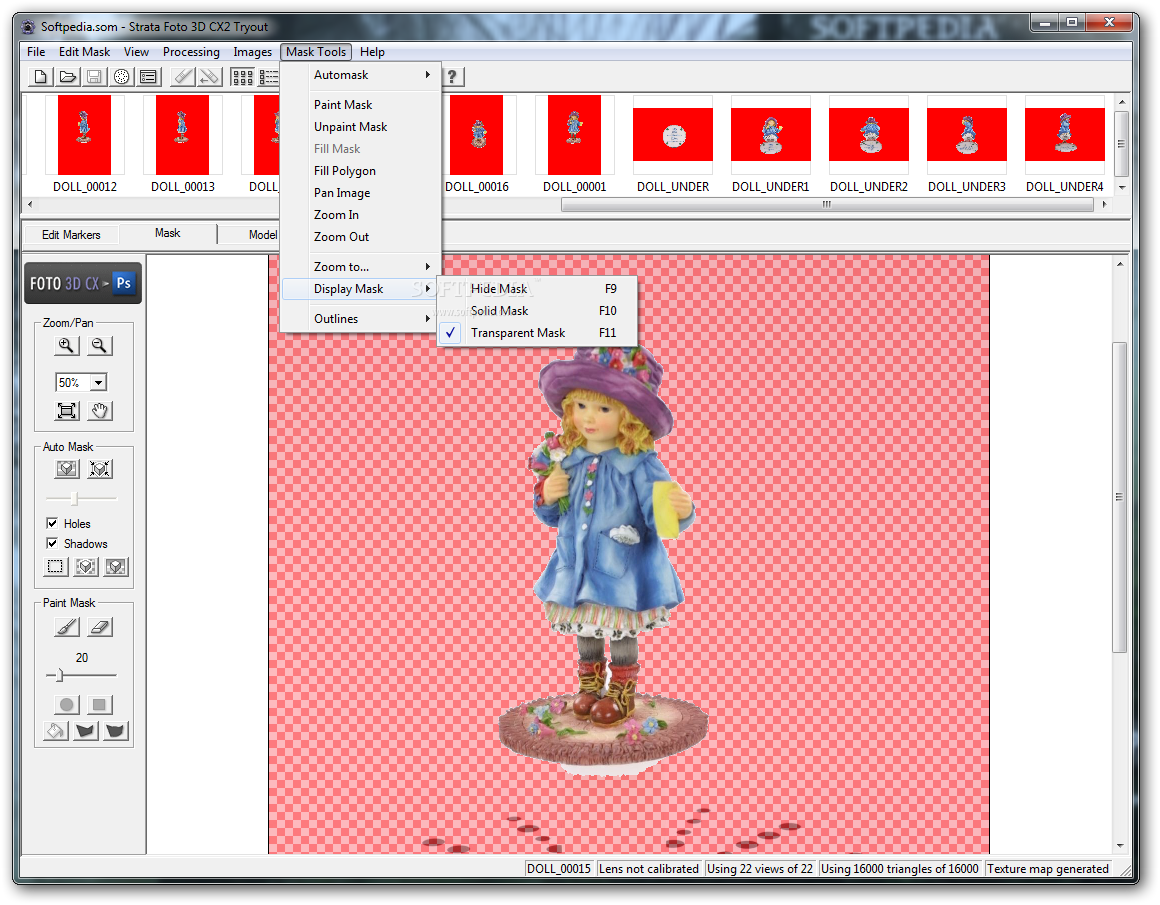This screenshot has height=905, width=1160.
Task: Click the Auto Mask current image cube icon
Action: [x=67, y=468]
